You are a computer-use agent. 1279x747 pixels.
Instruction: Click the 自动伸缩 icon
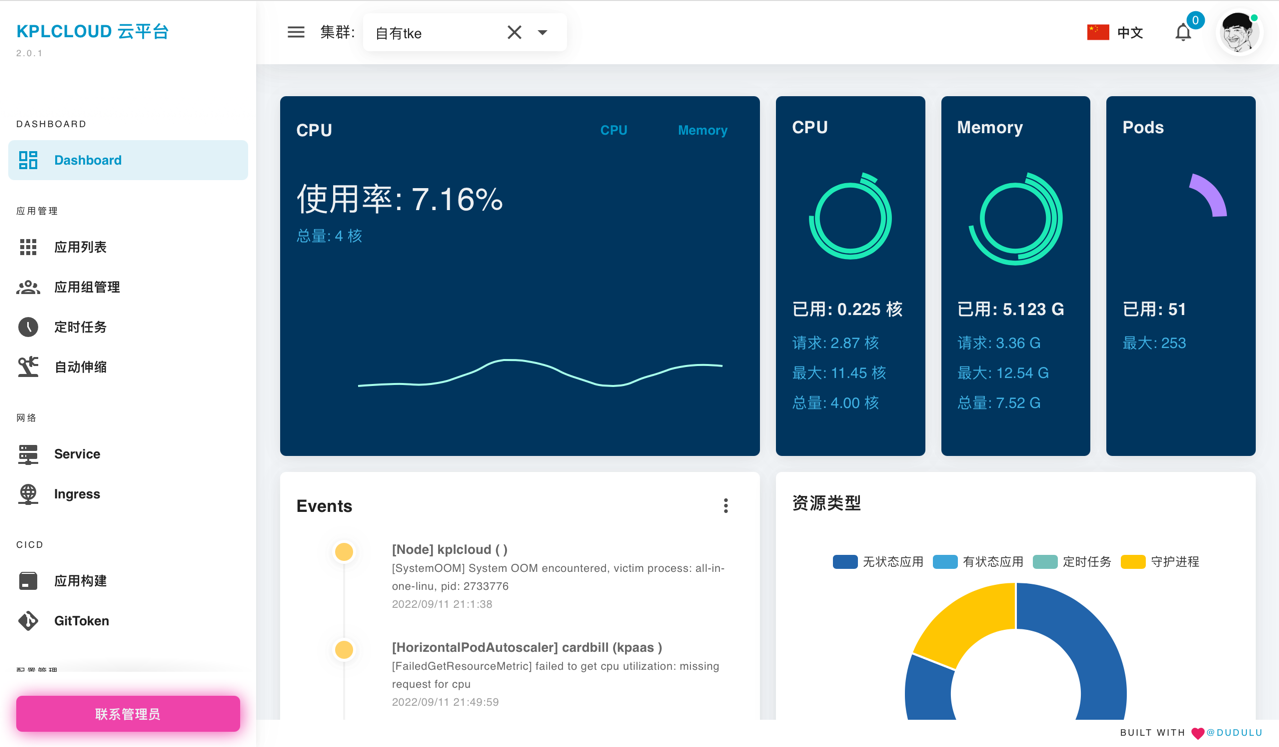click(28, 366)
